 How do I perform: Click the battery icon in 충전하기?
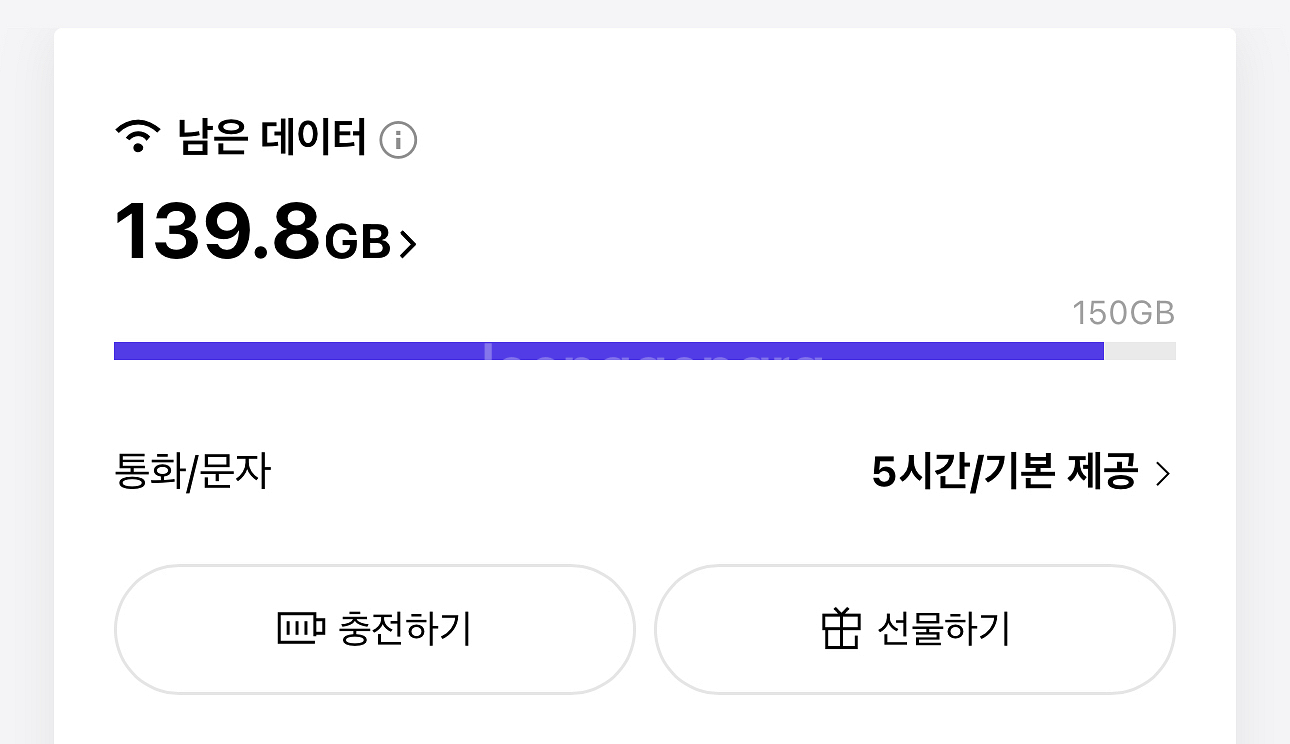[301, 629]
